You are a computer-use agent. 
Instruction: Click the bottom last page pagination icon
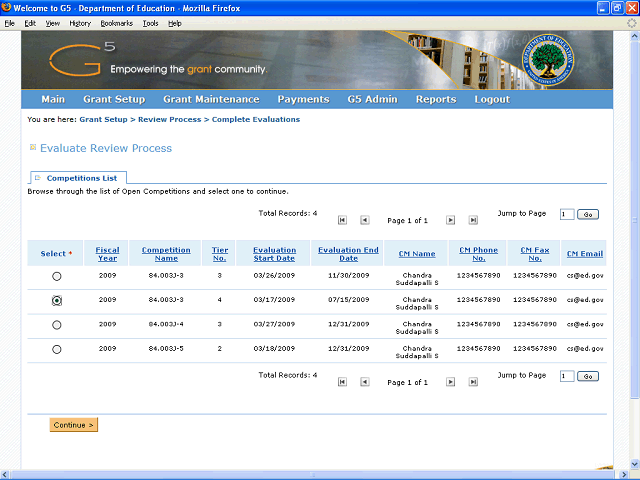click(x=473, y=381)
